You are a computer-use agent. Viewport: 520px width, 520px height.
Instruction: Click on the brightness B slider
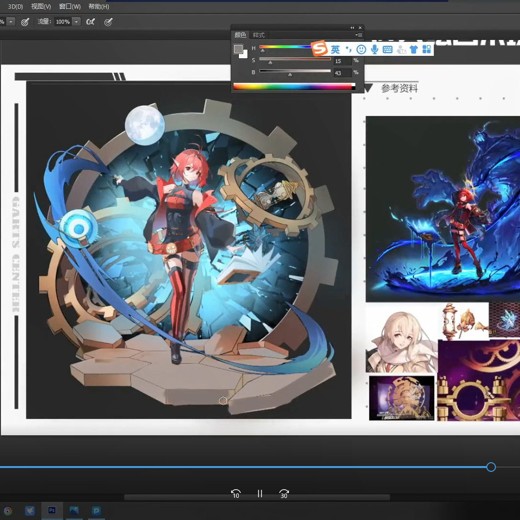point(295,71)
